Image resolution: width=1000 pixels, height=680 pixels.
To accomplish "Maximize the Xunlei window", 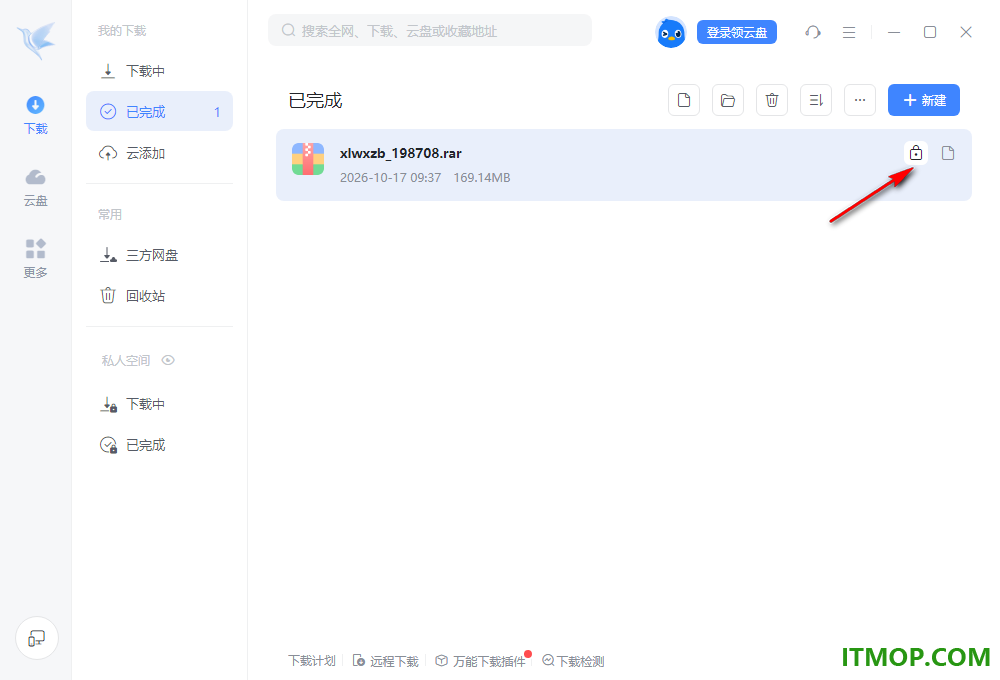I will click(930, 32).
